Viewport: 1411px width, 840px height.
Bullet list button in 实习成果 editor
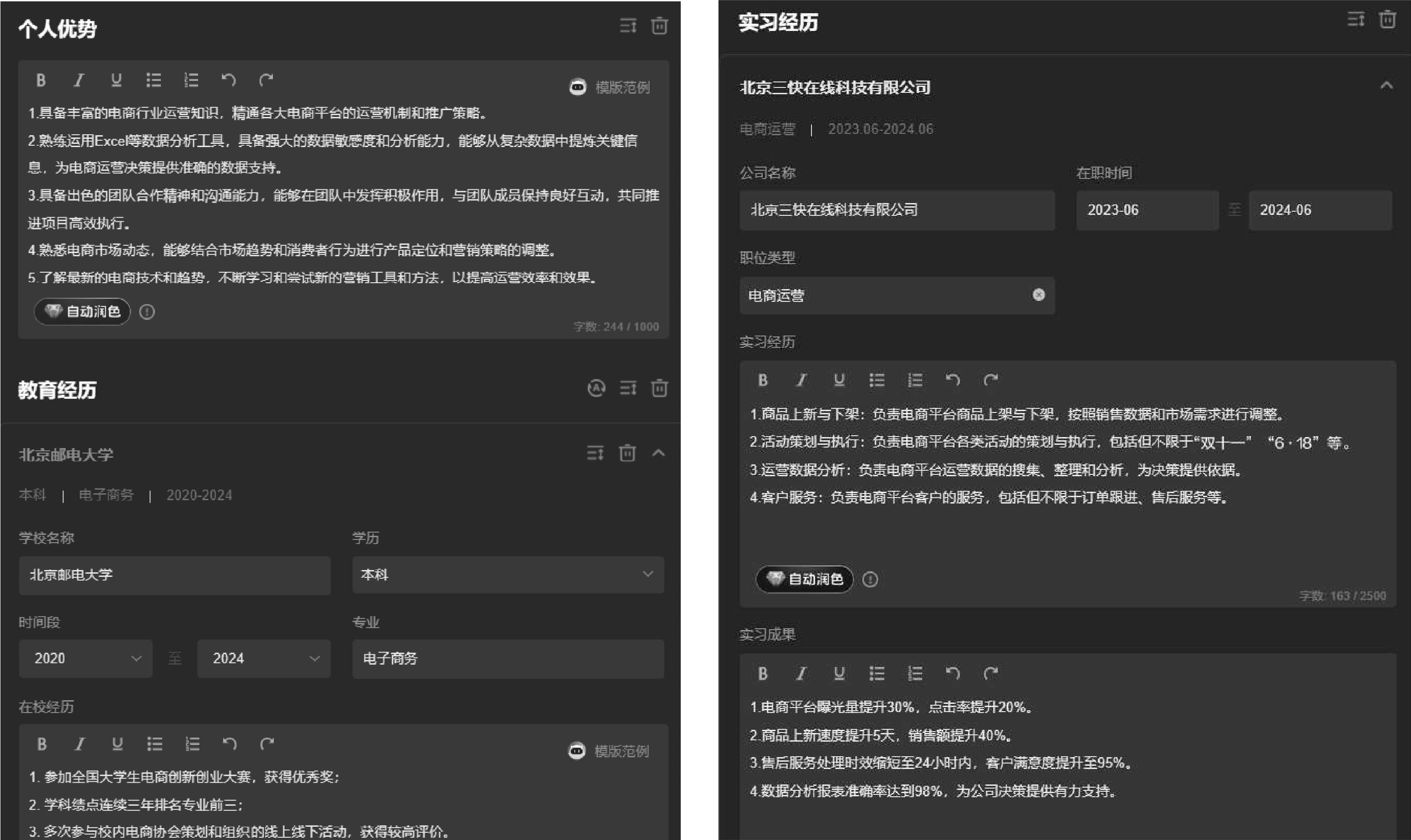coord(877,673)
